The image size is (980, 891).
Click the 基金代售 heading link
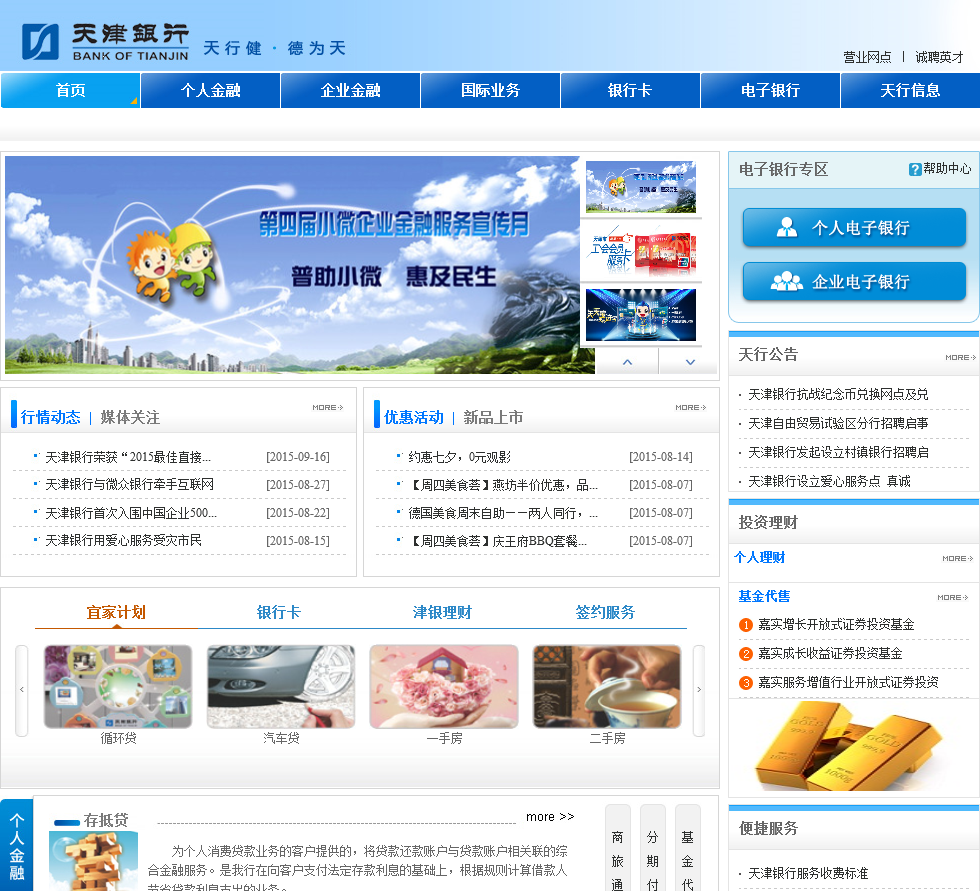tap(764, 596)
